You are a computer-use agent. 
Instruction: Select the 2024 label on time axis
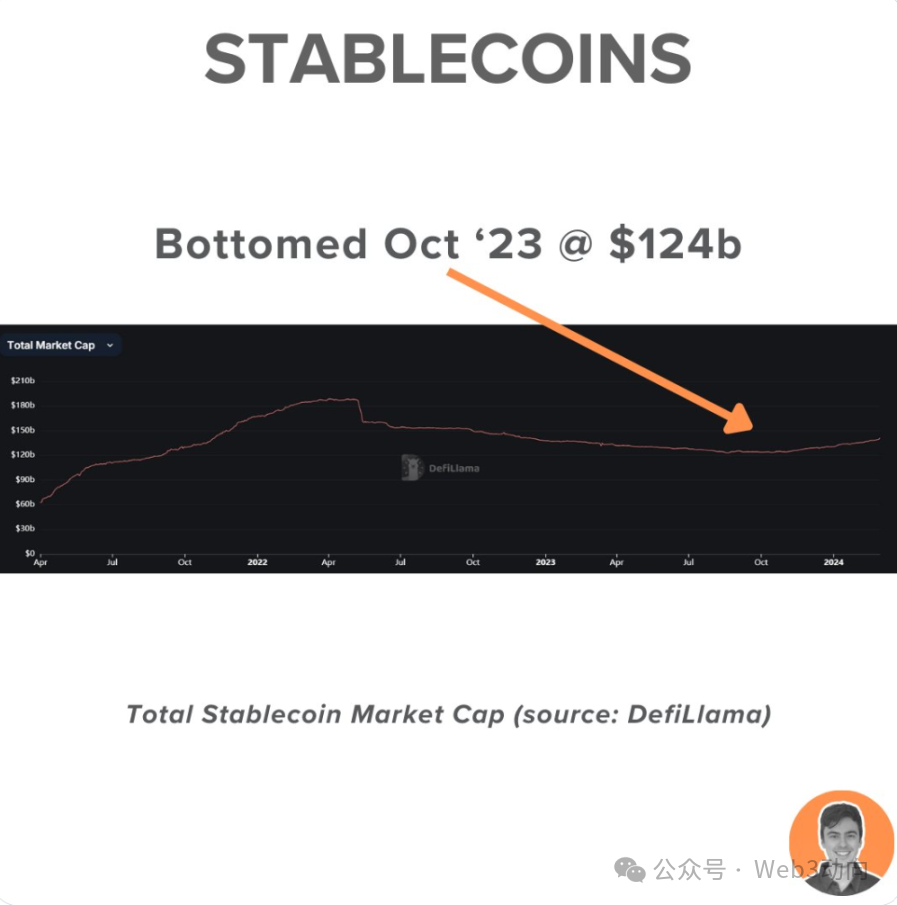click(834, 562)
